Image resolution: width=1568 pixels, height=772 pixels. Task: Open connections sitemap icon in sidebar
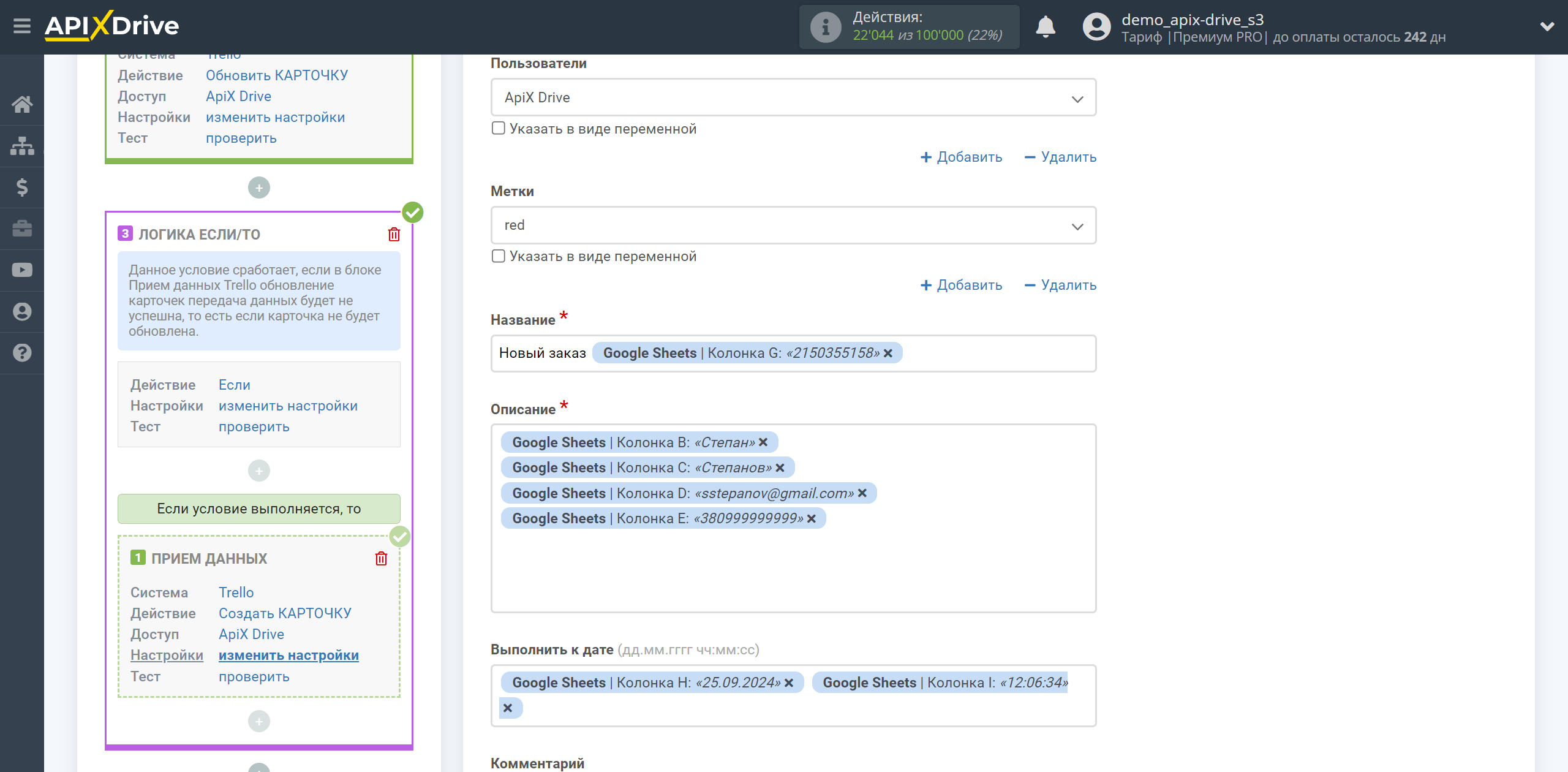click(22, 146)
